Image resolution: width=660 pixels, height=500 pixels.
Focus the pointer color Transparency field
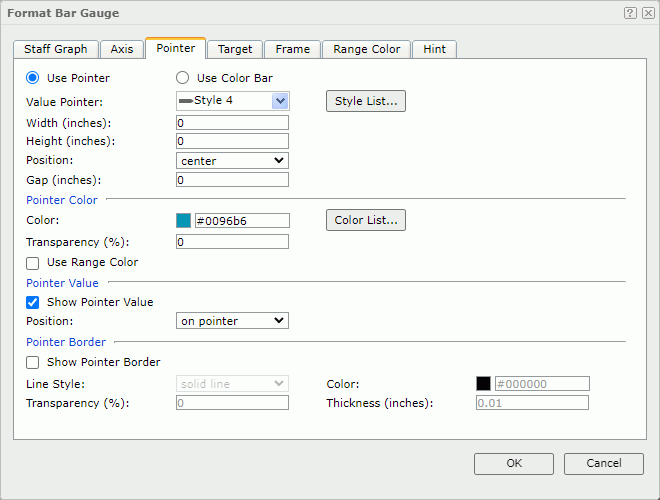pos(232,242)
